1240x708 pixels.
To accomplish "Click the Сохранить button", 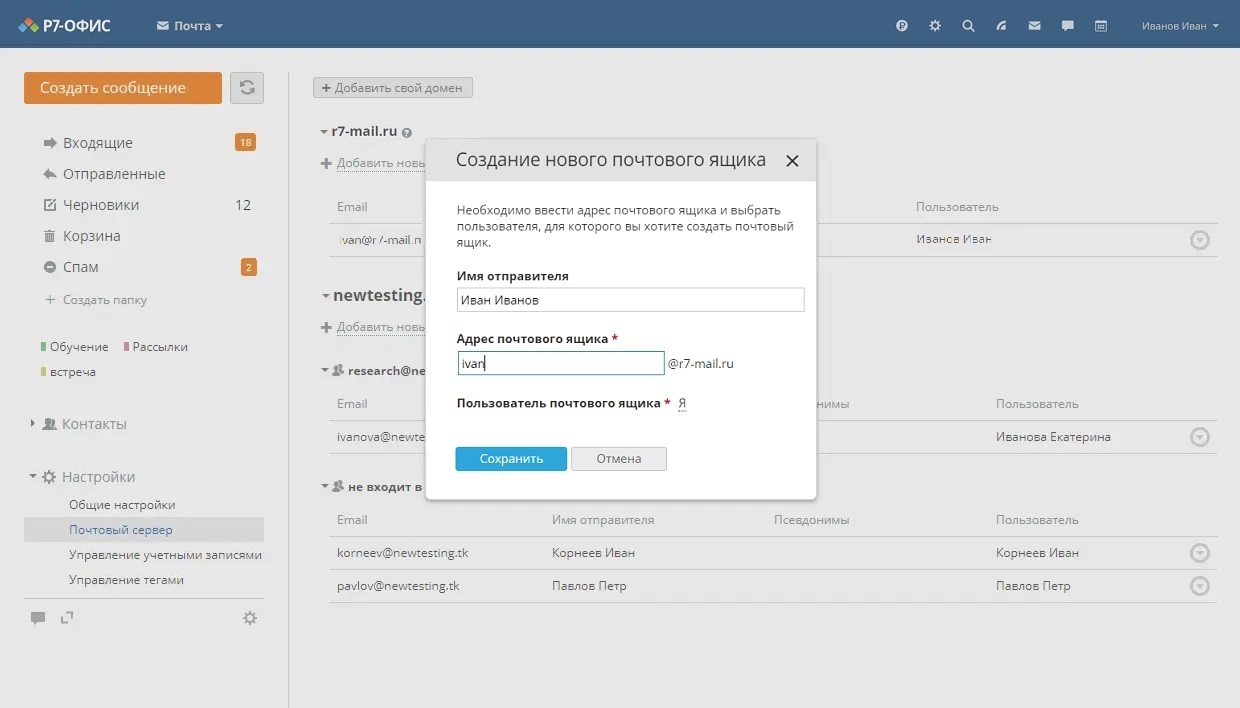I will point(511,459).
